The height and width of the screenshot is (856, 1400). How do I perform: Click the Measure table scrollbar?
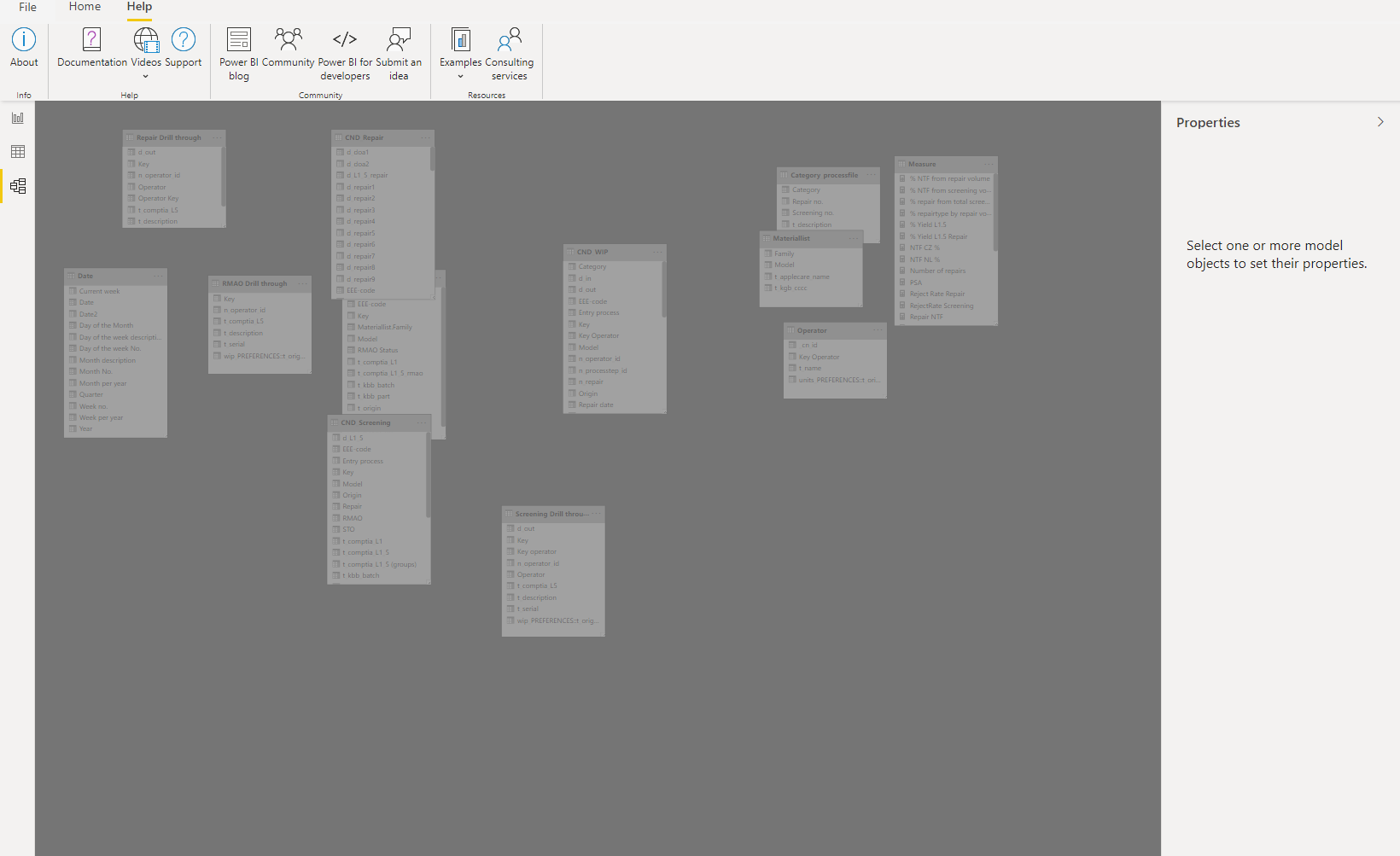click(995, 212)
